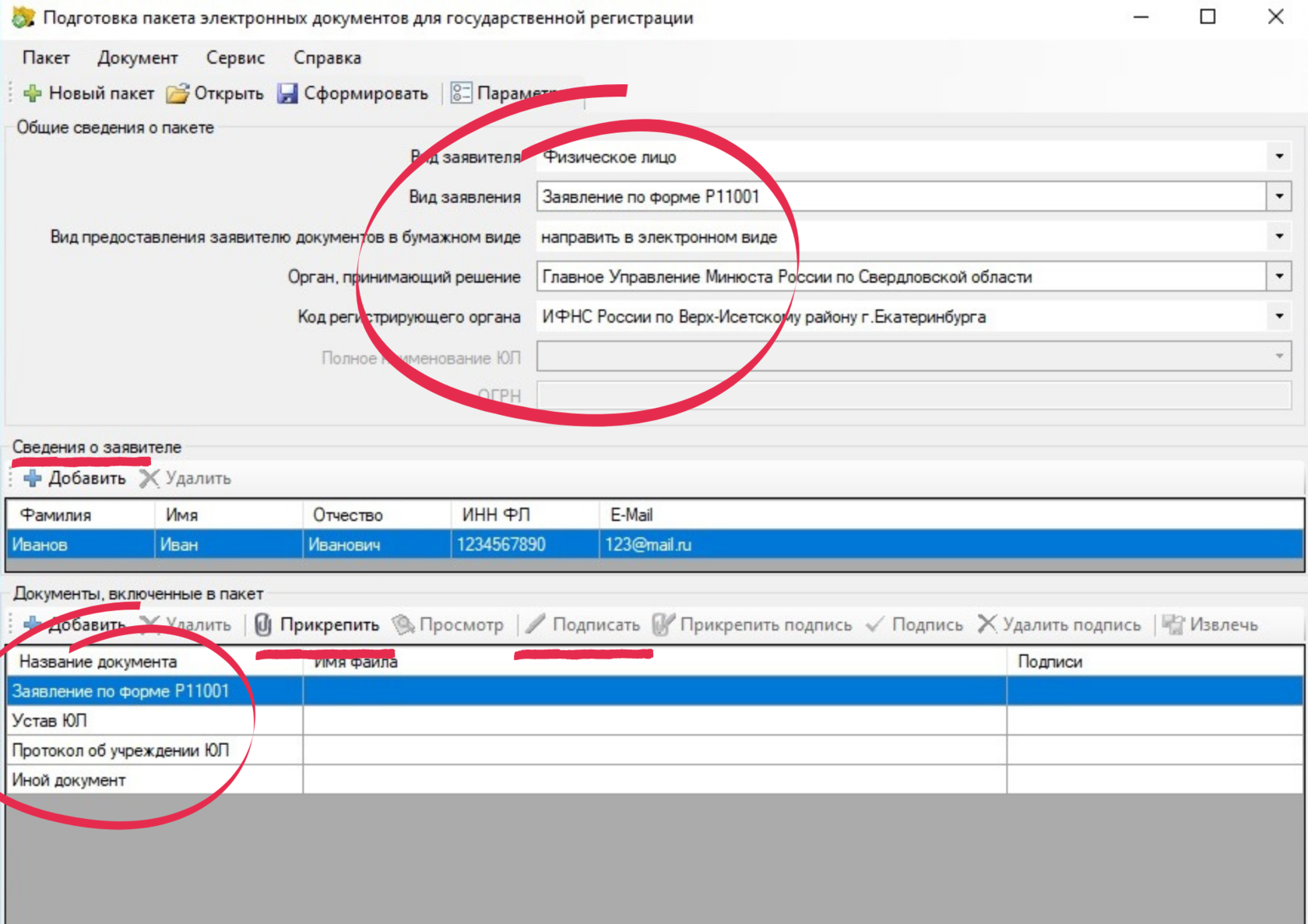Click the Просмотр label
Viewport: 1308px width, 924px height.
[x=461, y=624]
